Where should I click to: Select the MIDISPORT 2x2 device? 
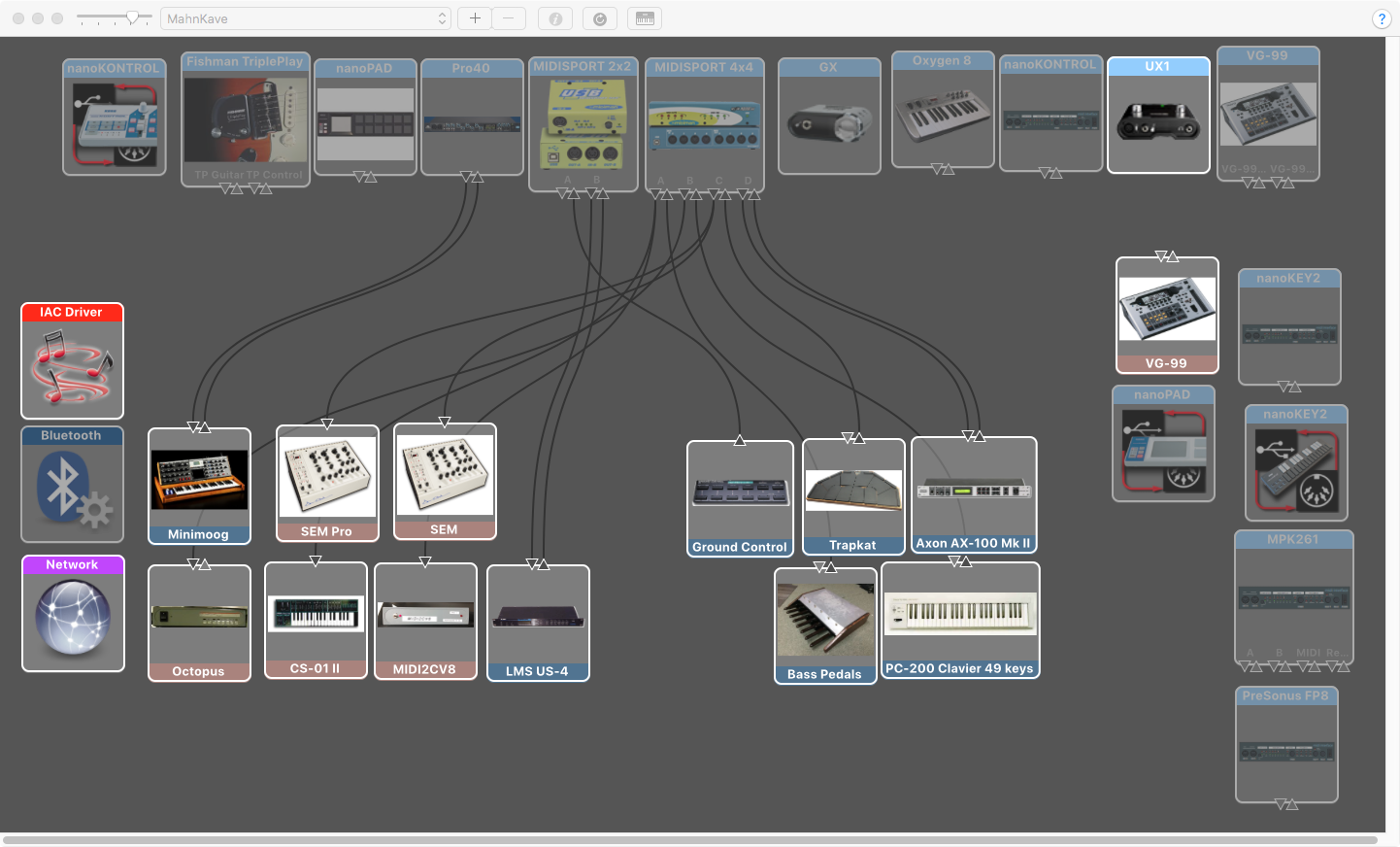pyautogui.click(x=583, y=123)
